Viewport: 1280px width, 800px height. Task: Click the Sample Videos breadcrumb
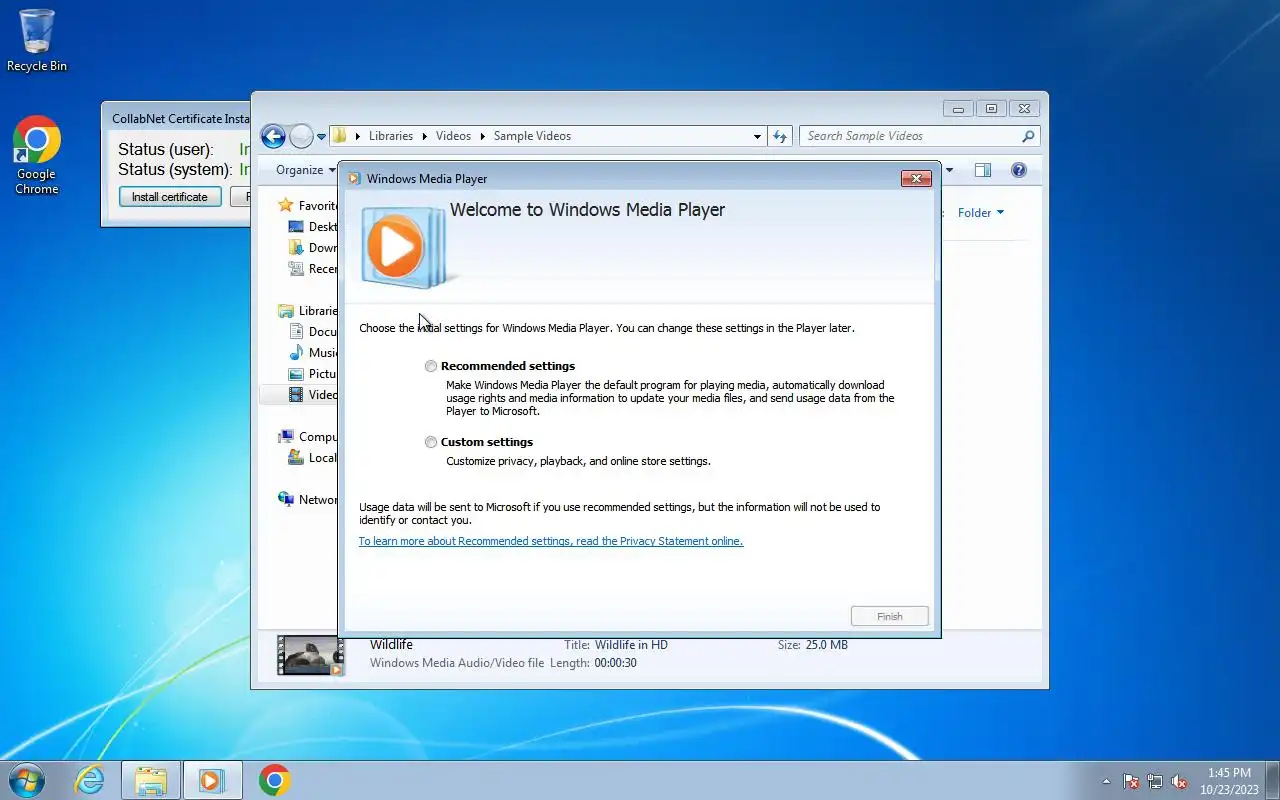click(532, 136)
